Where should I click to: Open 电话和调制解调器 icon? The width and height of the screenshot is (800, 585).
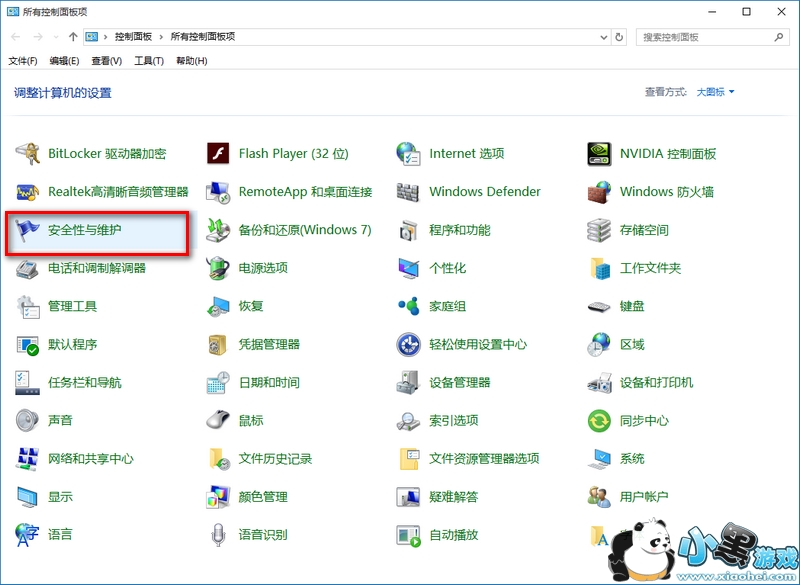tap(28, 268)
